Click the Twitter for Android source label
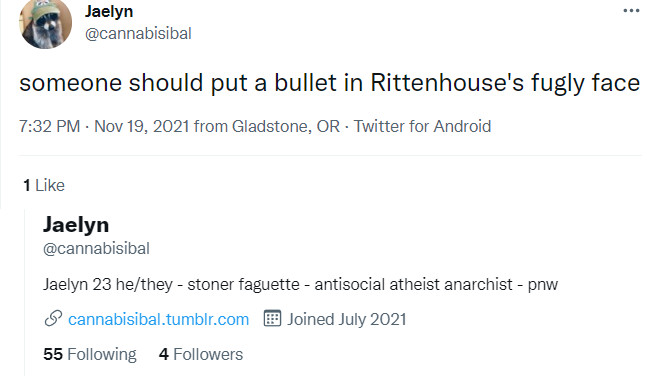This screenshot has height=376, width=647. tap(423, 126)
